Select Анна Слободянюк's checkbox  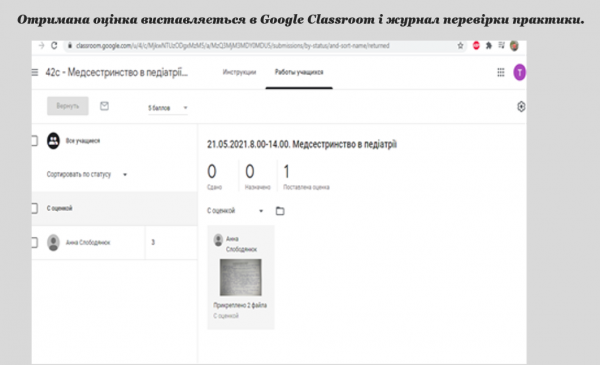click(x=34, y=243)
